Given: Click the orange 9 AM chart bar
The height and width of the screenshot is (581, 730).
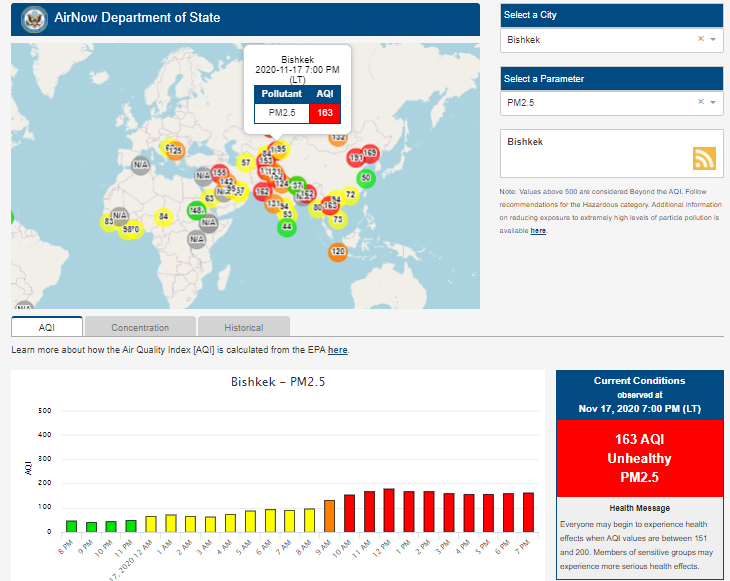Looking at the screenshot, I should coord(329,516).
